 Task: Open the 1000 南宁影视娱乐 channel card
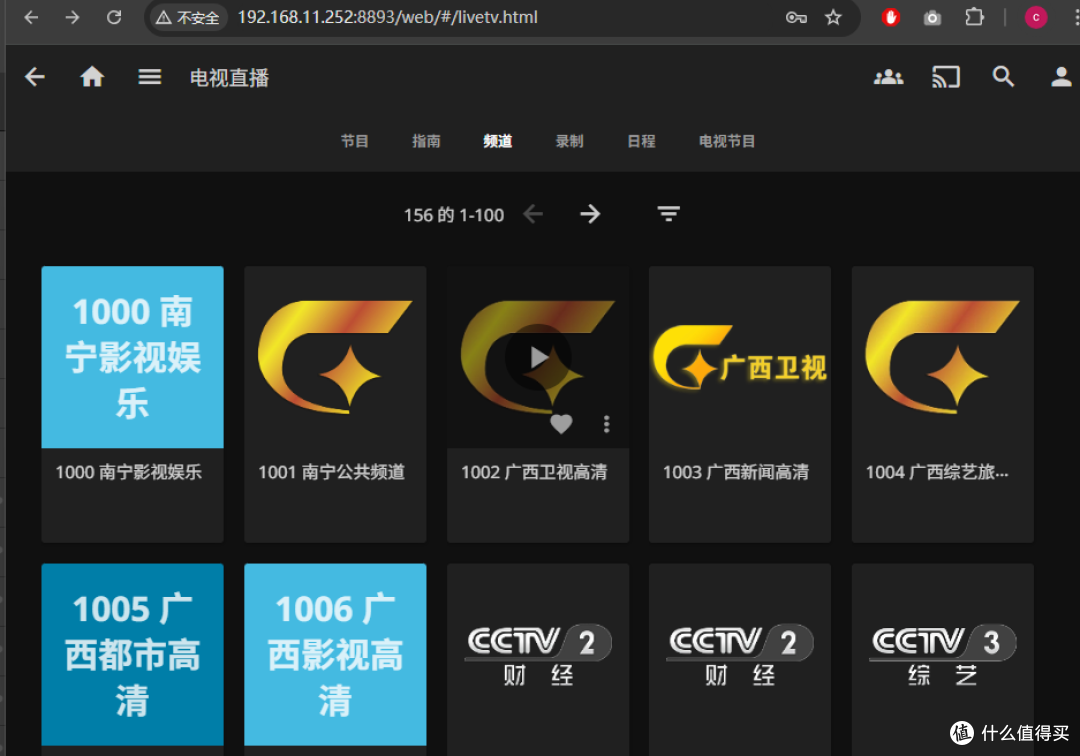pyautogui.click(x=132, y=357)
